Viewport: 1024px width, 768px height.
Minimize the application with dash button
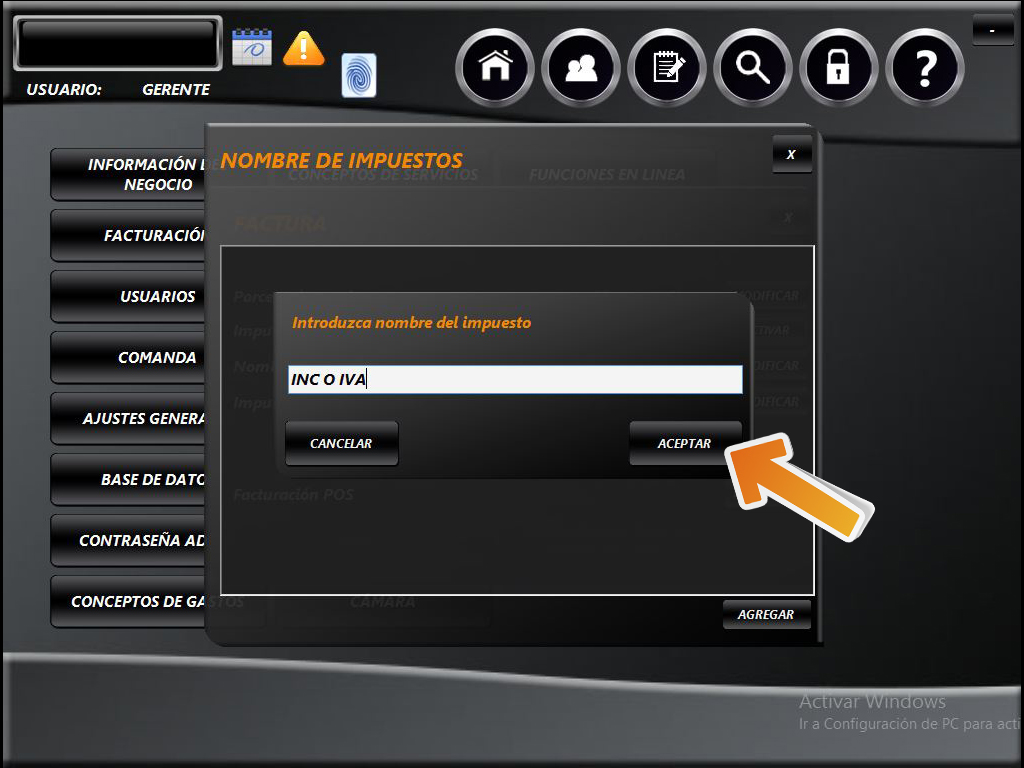pyautogui.click(x=992, y=31)
